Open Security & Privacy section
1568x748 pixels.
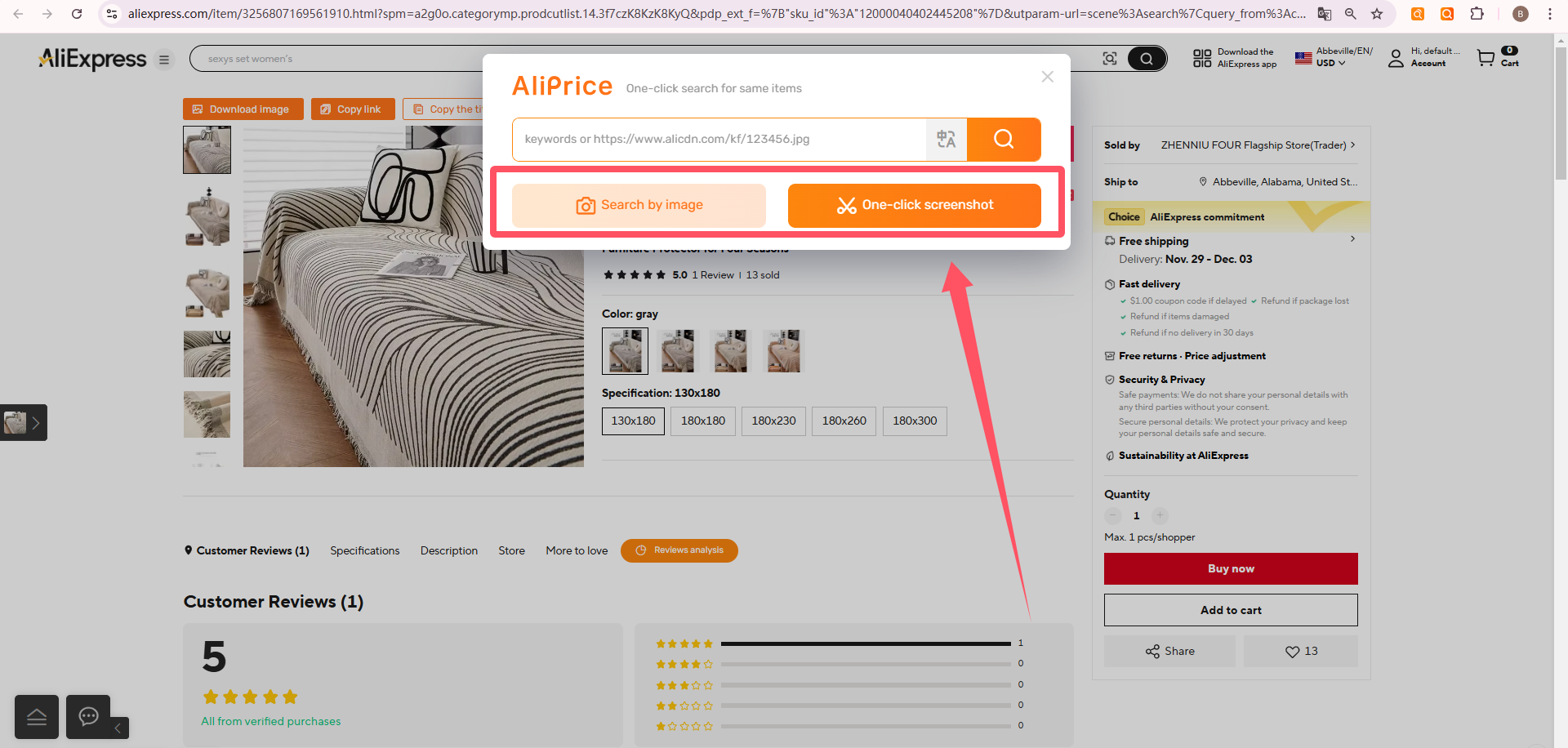coord(1161,380)
